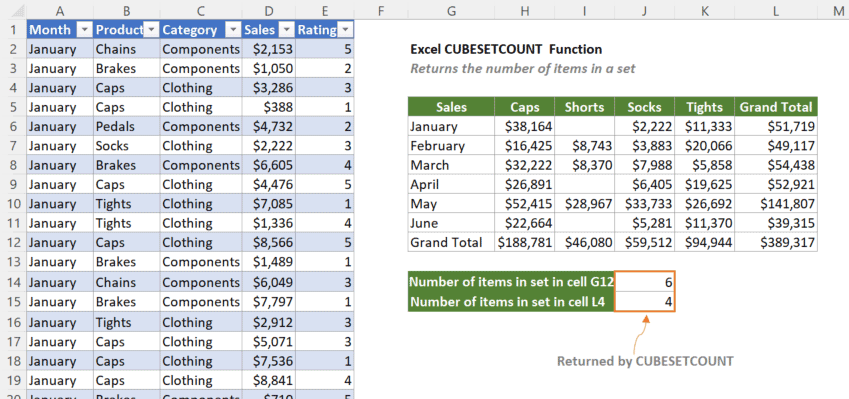This screenshot has height=399, width=849.
Task: Open the Product column filter dropdown
Action: [151, 30]
